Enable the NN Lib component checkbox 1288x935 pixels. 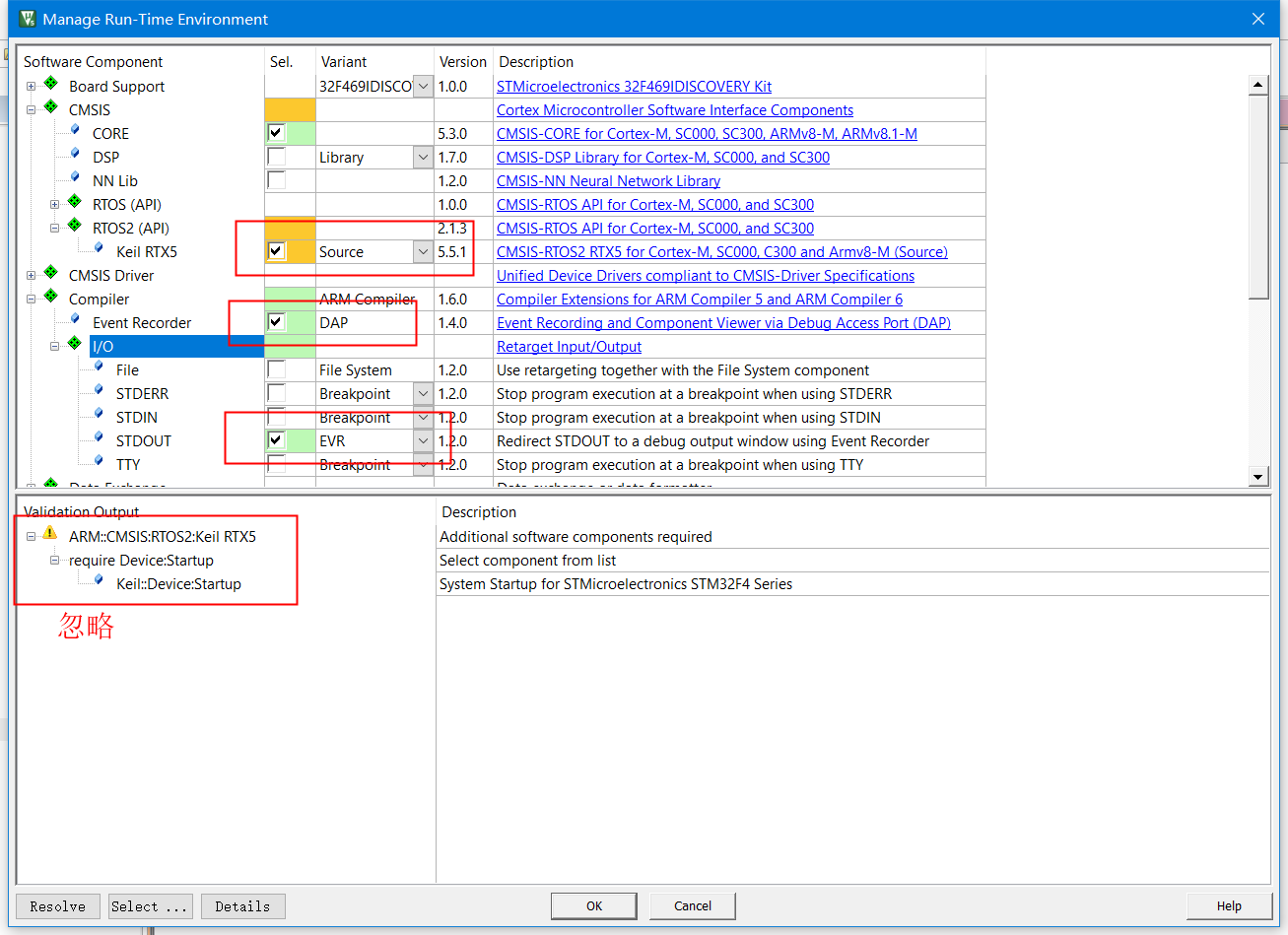point(276,180)
